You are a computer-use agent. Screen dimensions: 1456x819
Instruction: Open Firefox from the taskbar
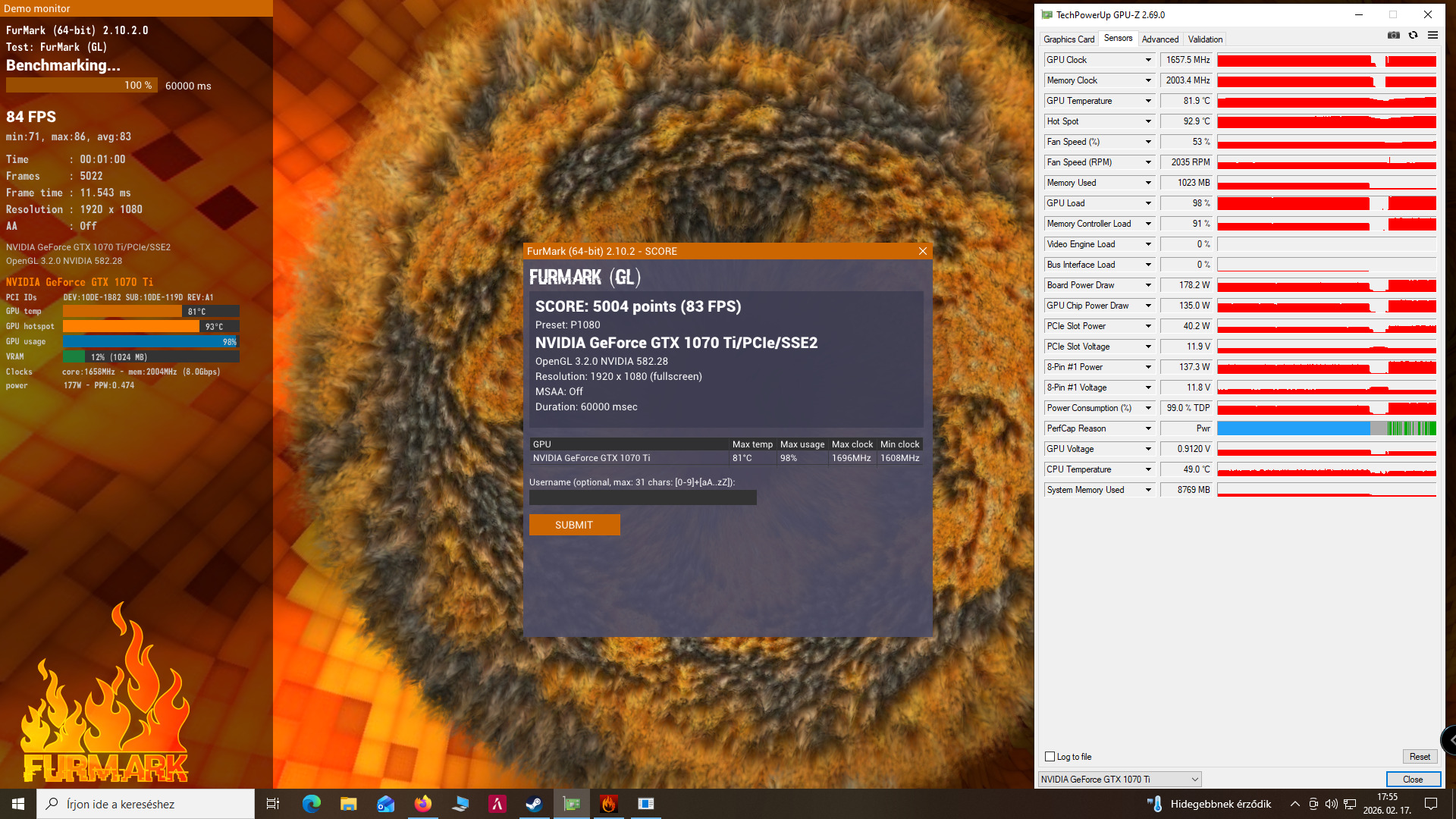pyautogui.click(x=422, y=804)
